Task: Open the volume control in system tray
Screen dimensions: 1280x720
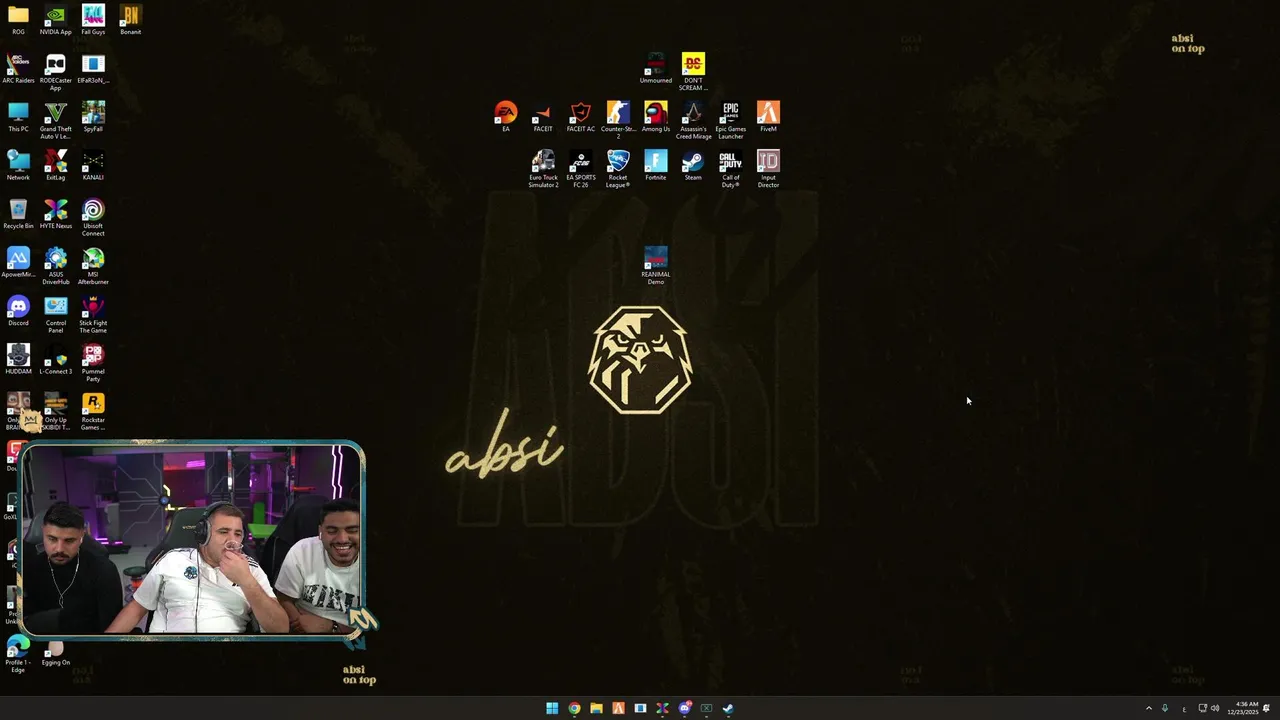Action: pyautogui.click(x=1215, y=708)
